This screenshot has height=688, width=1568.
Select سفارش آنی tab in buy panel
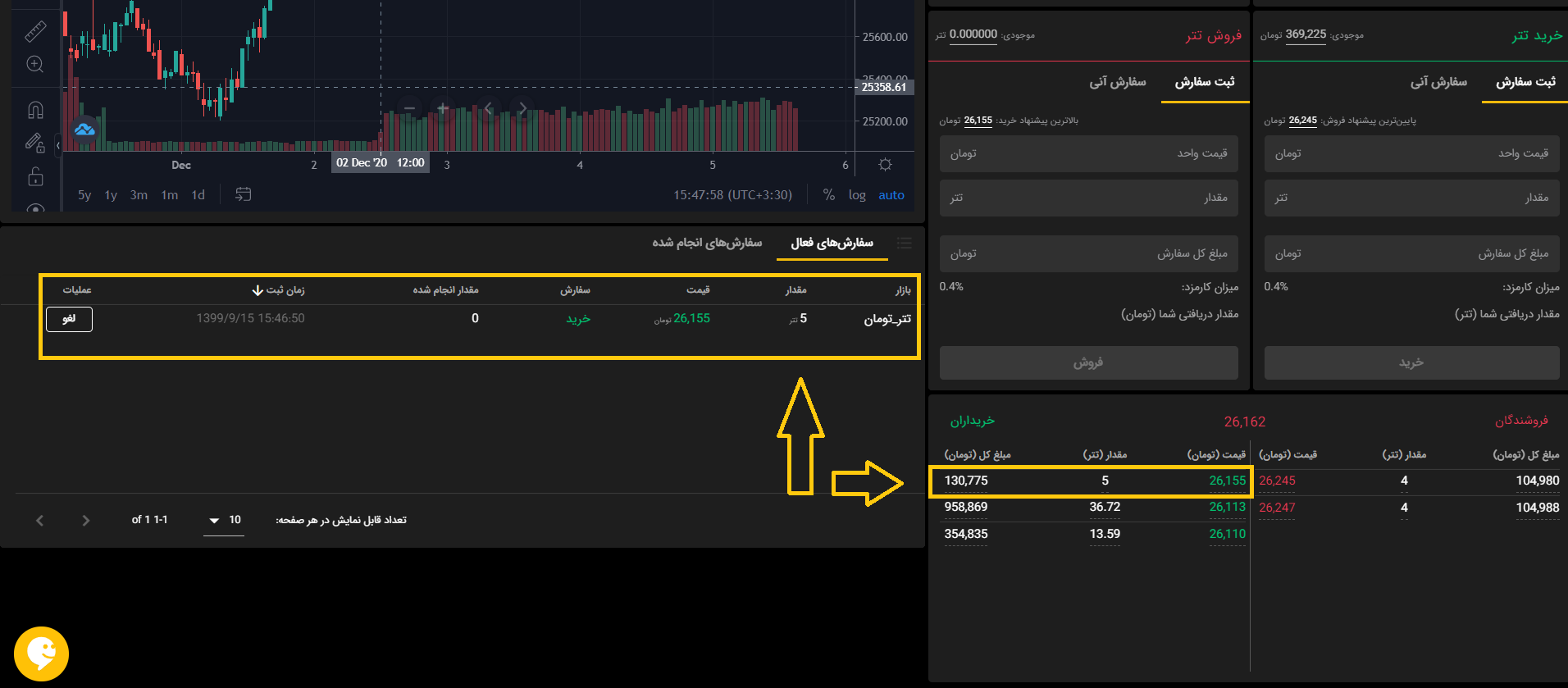pos(1438,82)
